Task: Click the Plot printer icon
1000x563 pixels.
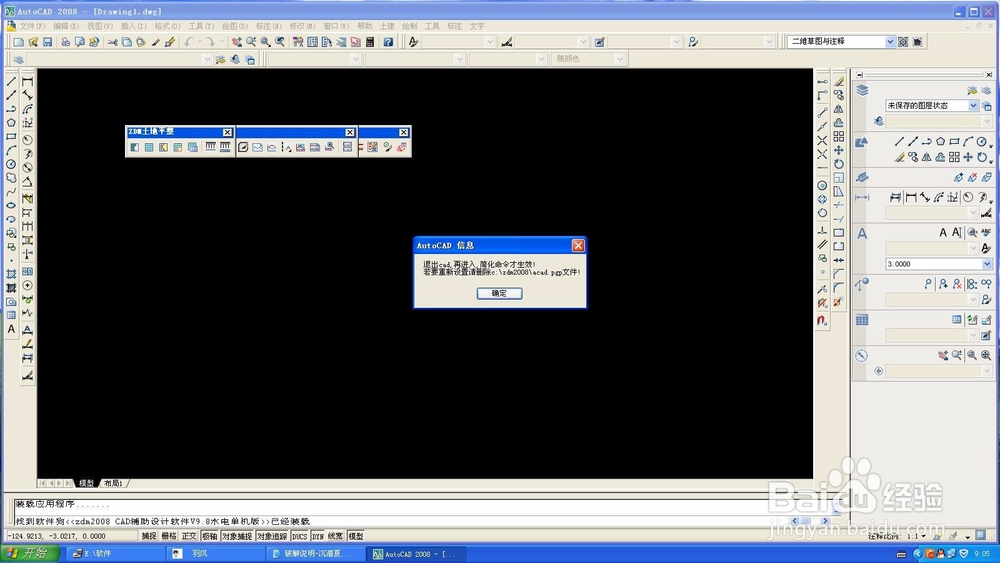Action: [65, 42]
